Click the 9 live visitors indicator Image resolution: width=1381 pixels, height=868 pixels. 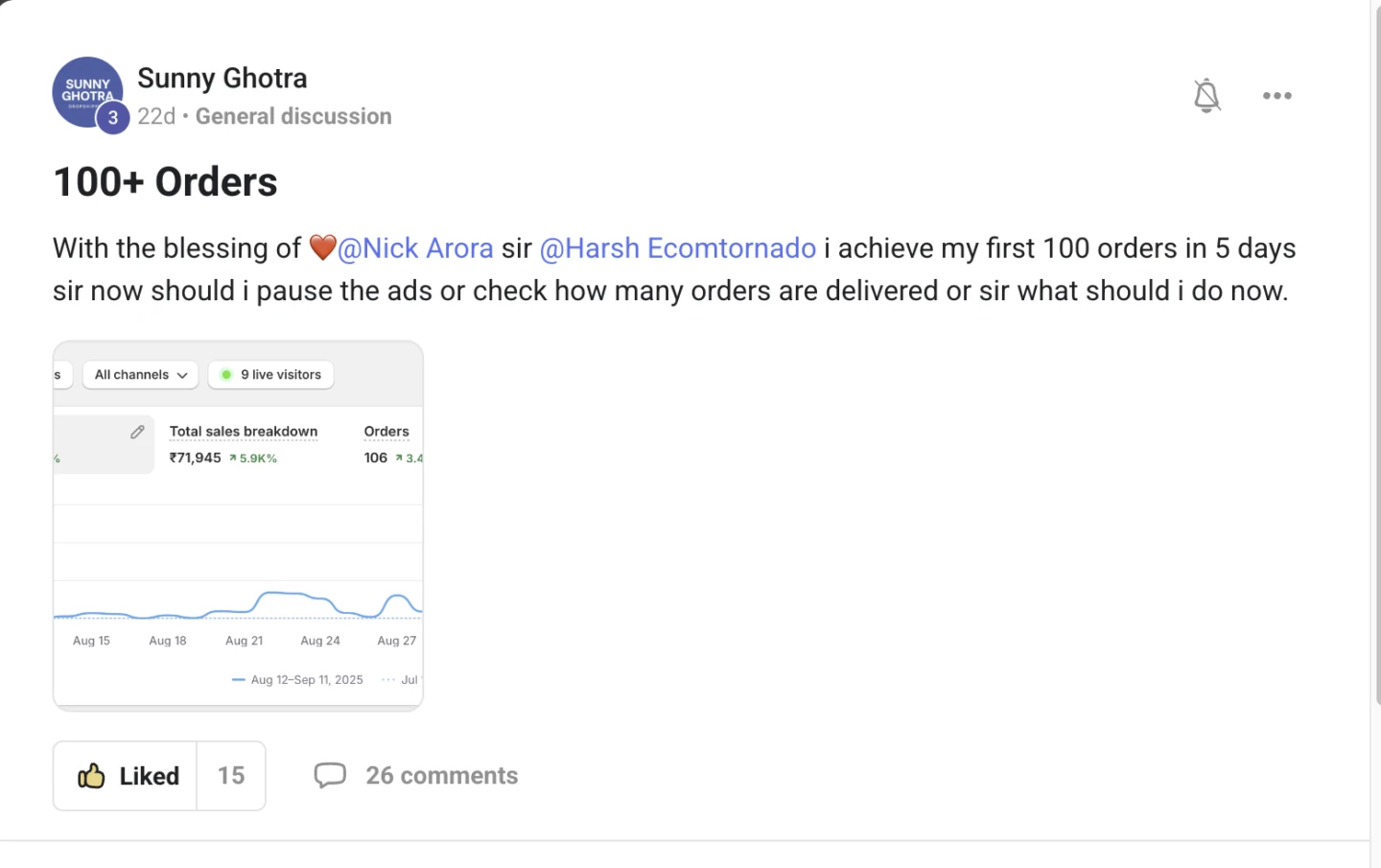tap(271, 375)
